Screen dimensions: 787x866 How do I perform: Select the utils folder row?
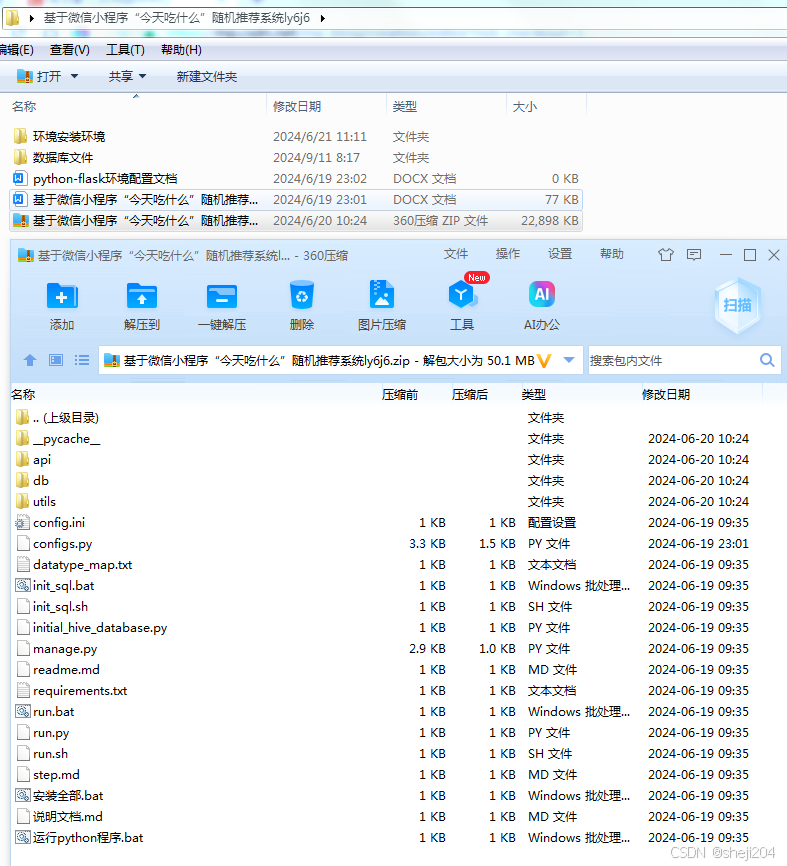click(387, 501)
